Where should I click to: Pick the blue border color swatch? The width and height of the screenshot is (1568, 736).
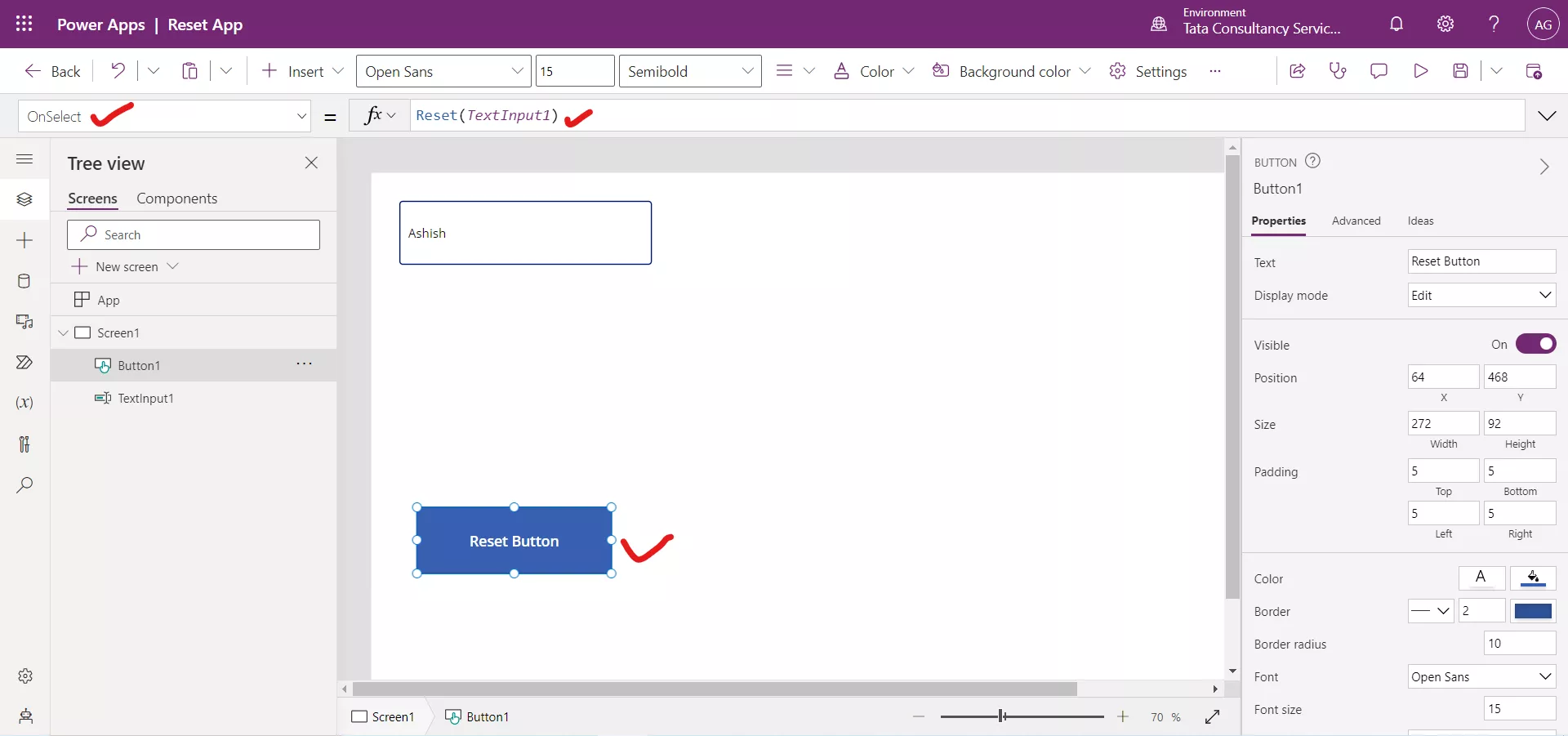pos(1534,611)
